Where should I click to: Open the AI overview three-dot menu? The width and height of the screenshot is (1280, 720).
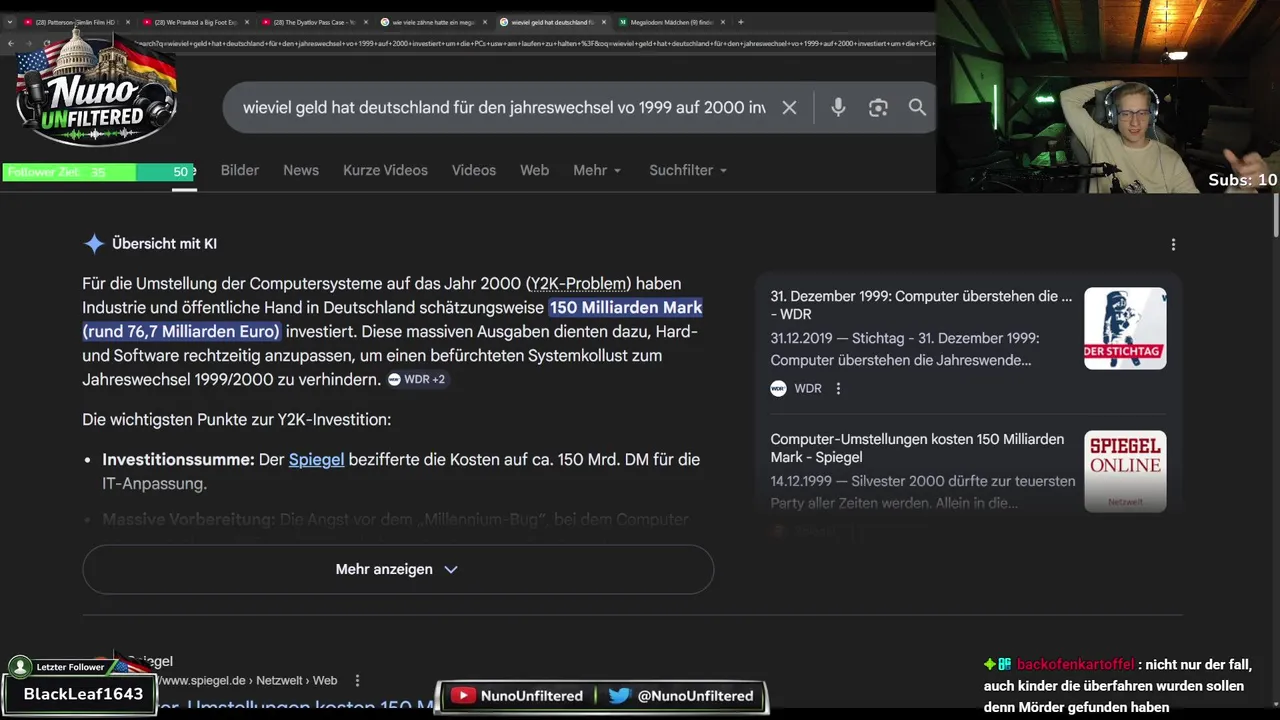[1173, 244]
